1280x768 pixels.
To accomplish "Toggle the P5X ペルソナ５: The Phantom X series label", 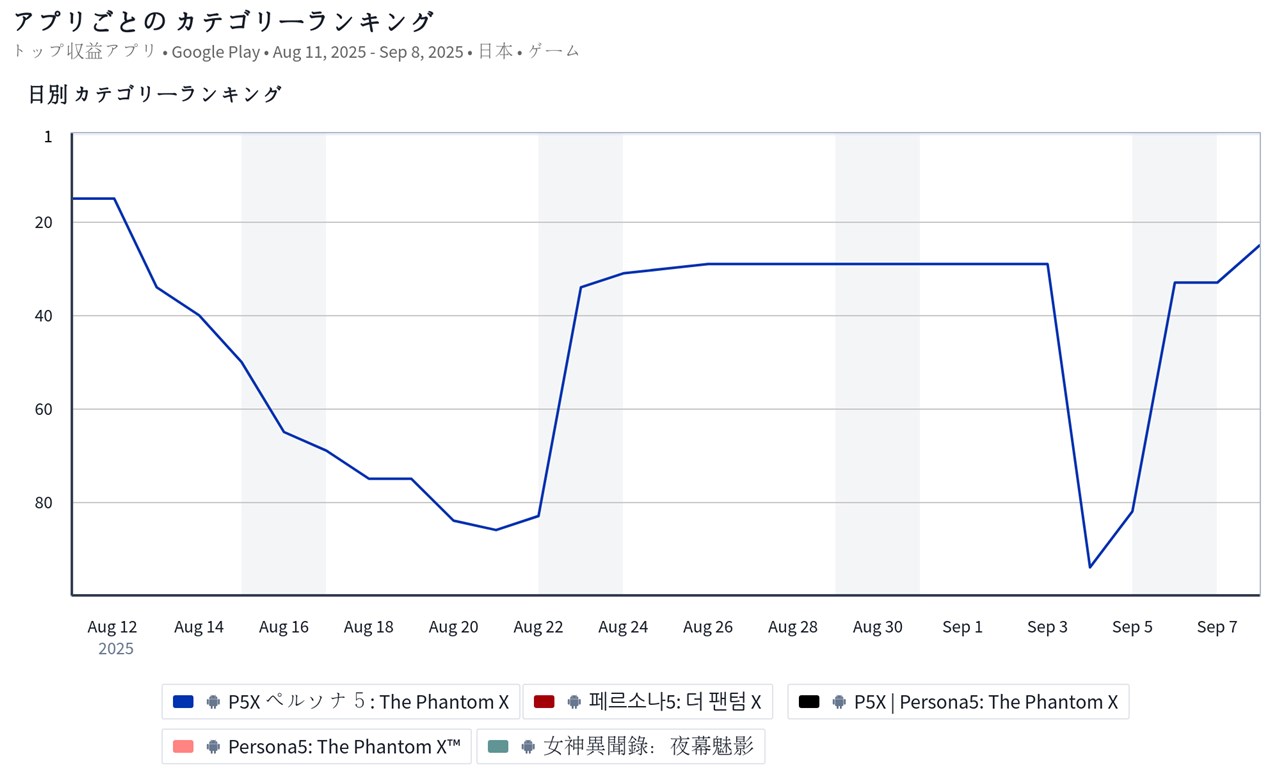I will click(368, 702).
